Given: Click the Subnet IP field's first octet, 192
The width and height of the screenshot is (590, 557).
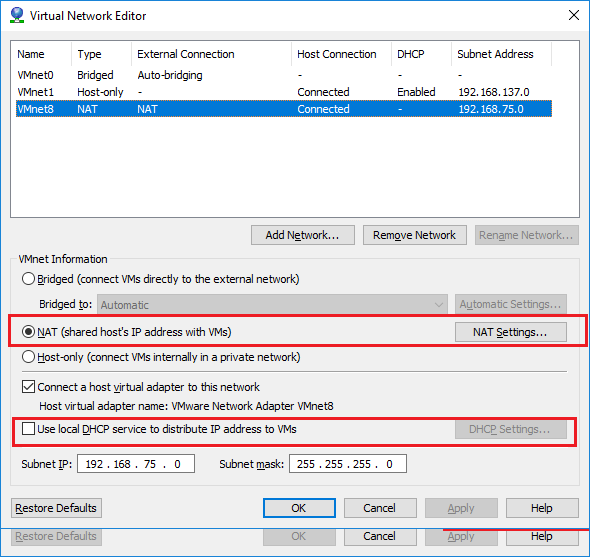Looking at the screenshot, I should click(x=94, y=464).
